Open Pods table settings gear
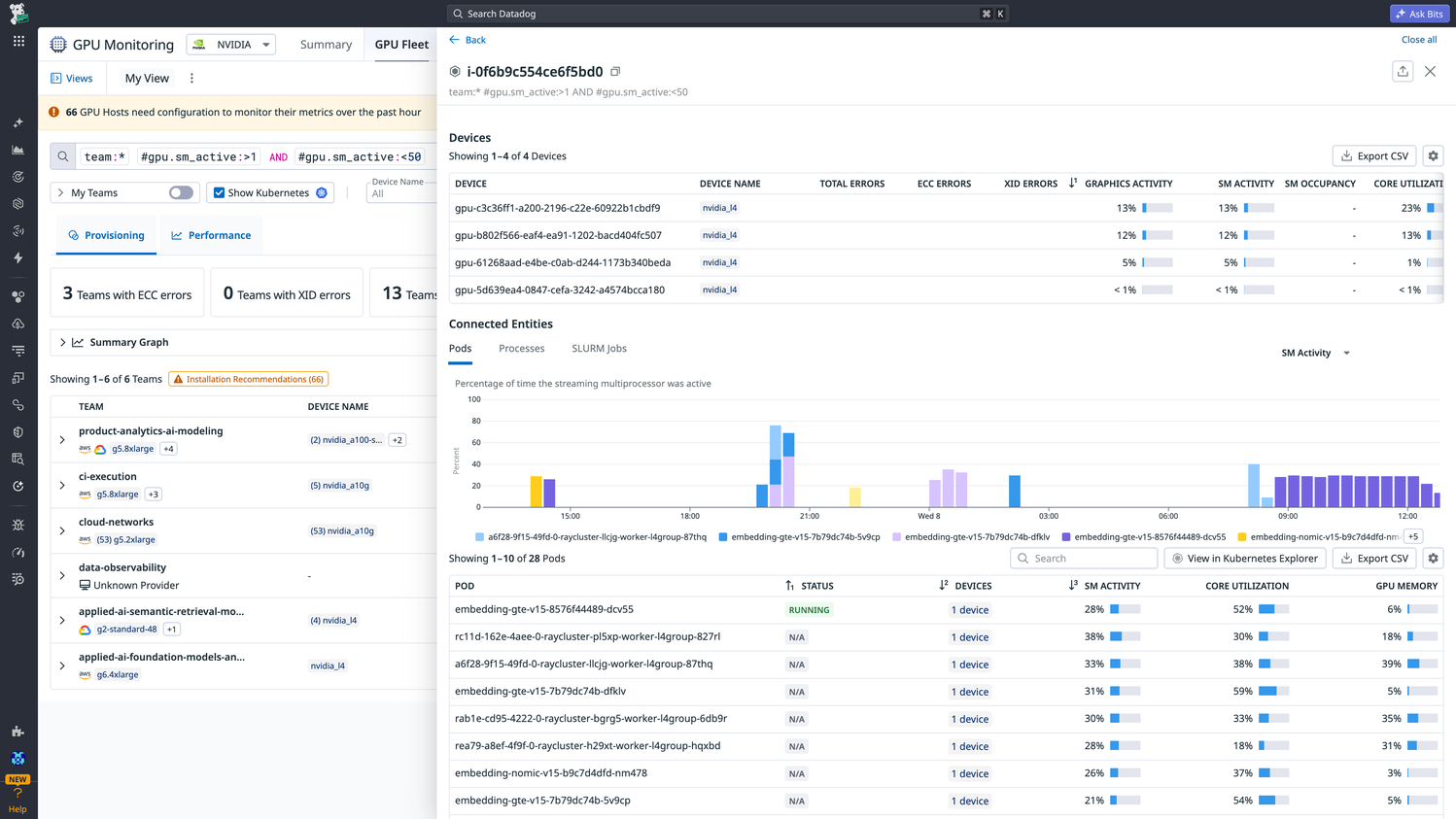1456x819 pixels. [1433, 559]
